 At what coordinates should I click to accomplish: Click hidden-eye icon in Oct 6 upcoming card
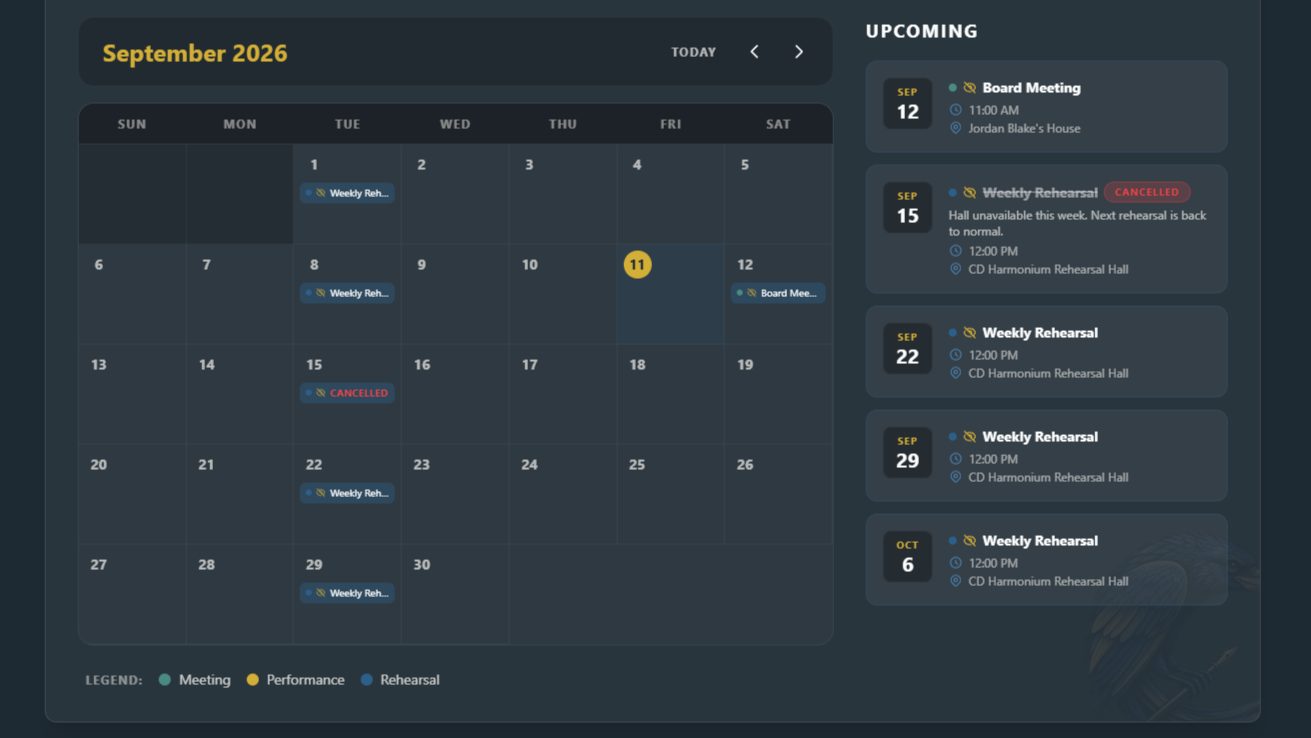969,541
